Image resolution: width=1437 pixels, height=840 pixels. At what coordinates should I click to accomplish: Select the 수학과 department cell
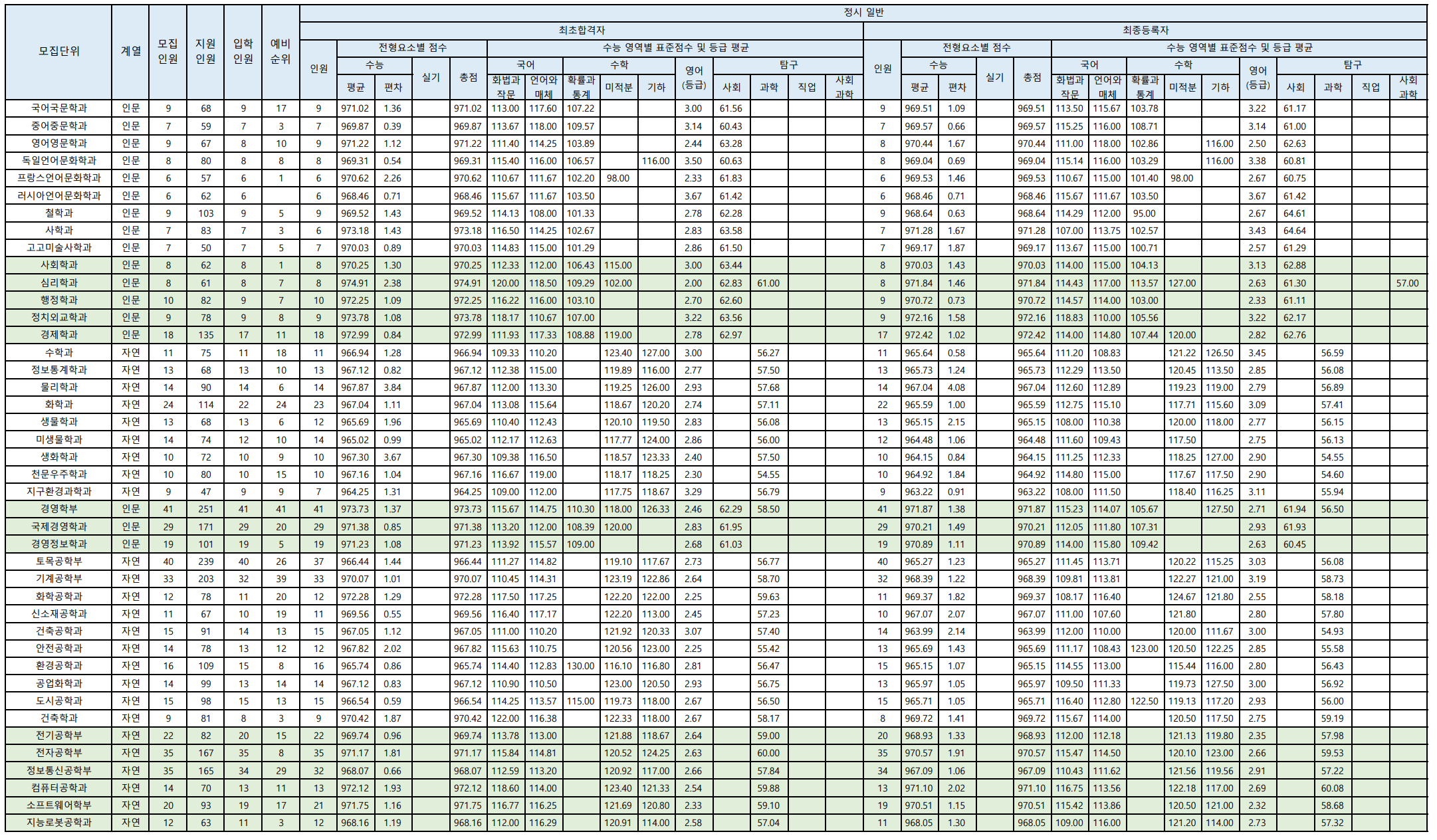click(58, 352)
